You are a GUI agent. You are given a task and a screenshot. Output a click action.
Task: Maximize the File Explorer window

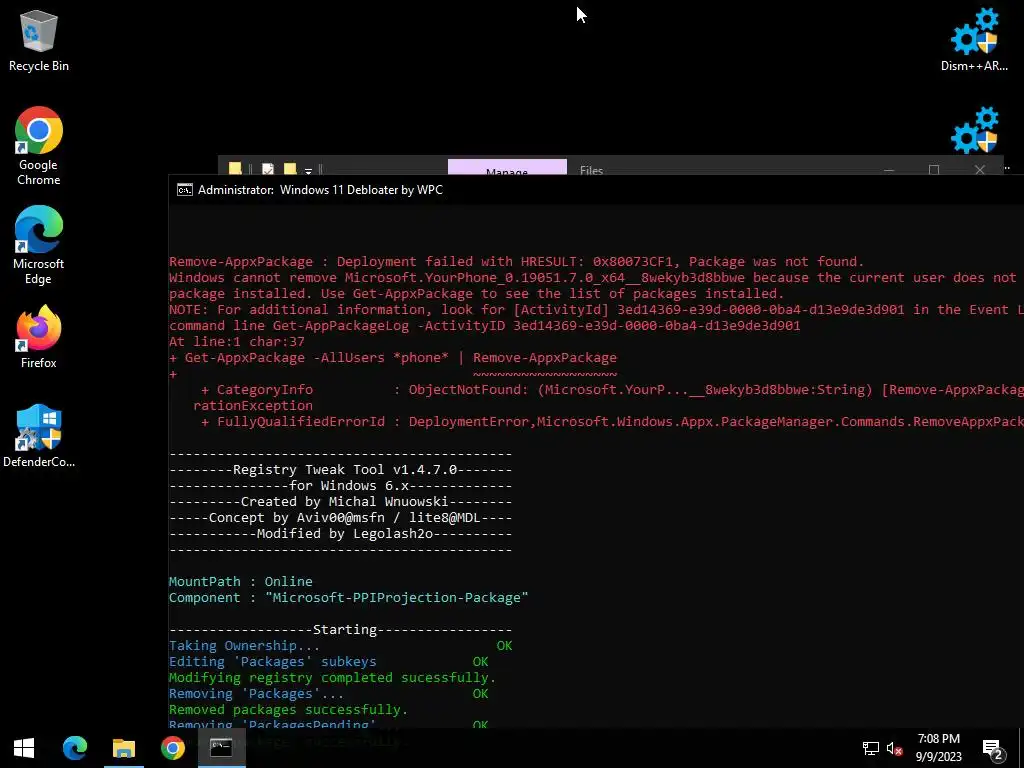click(934, 170)
